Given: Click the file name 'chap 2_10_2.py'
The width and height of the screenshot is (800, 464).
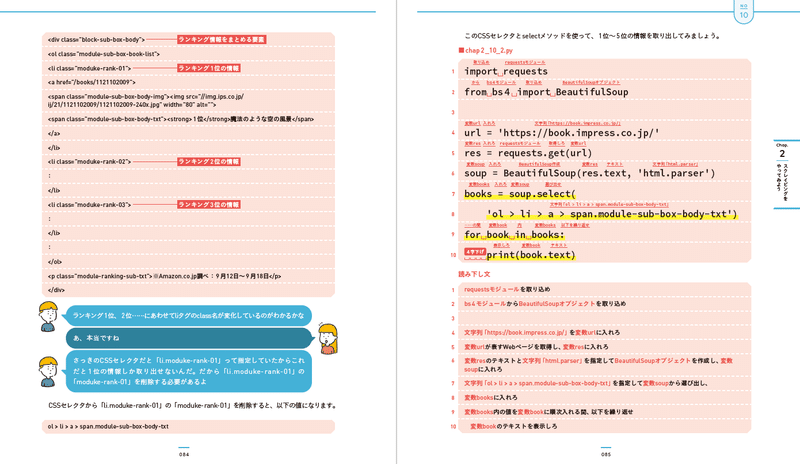Looking at the screenshot, I should point(489,51).
